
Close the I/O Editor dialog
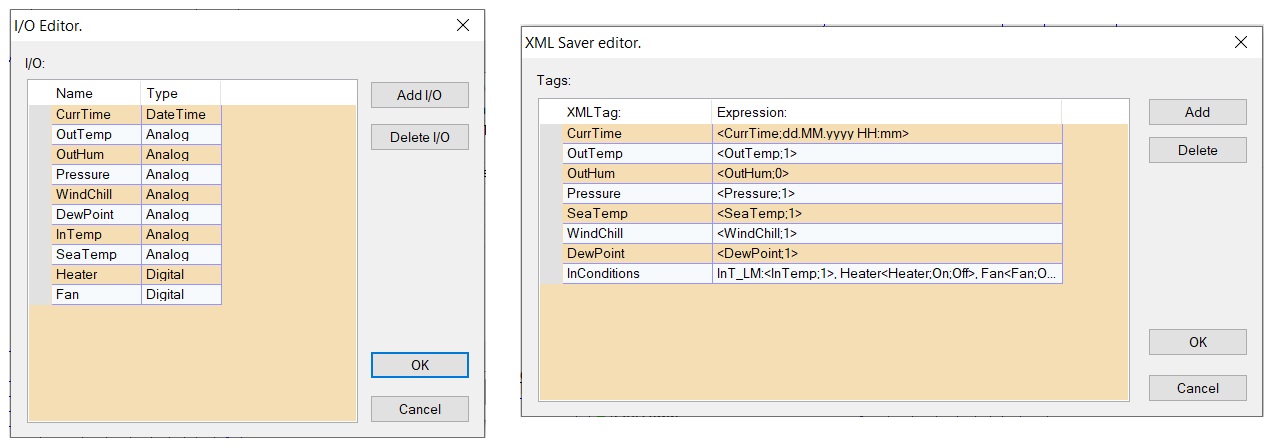462,26
